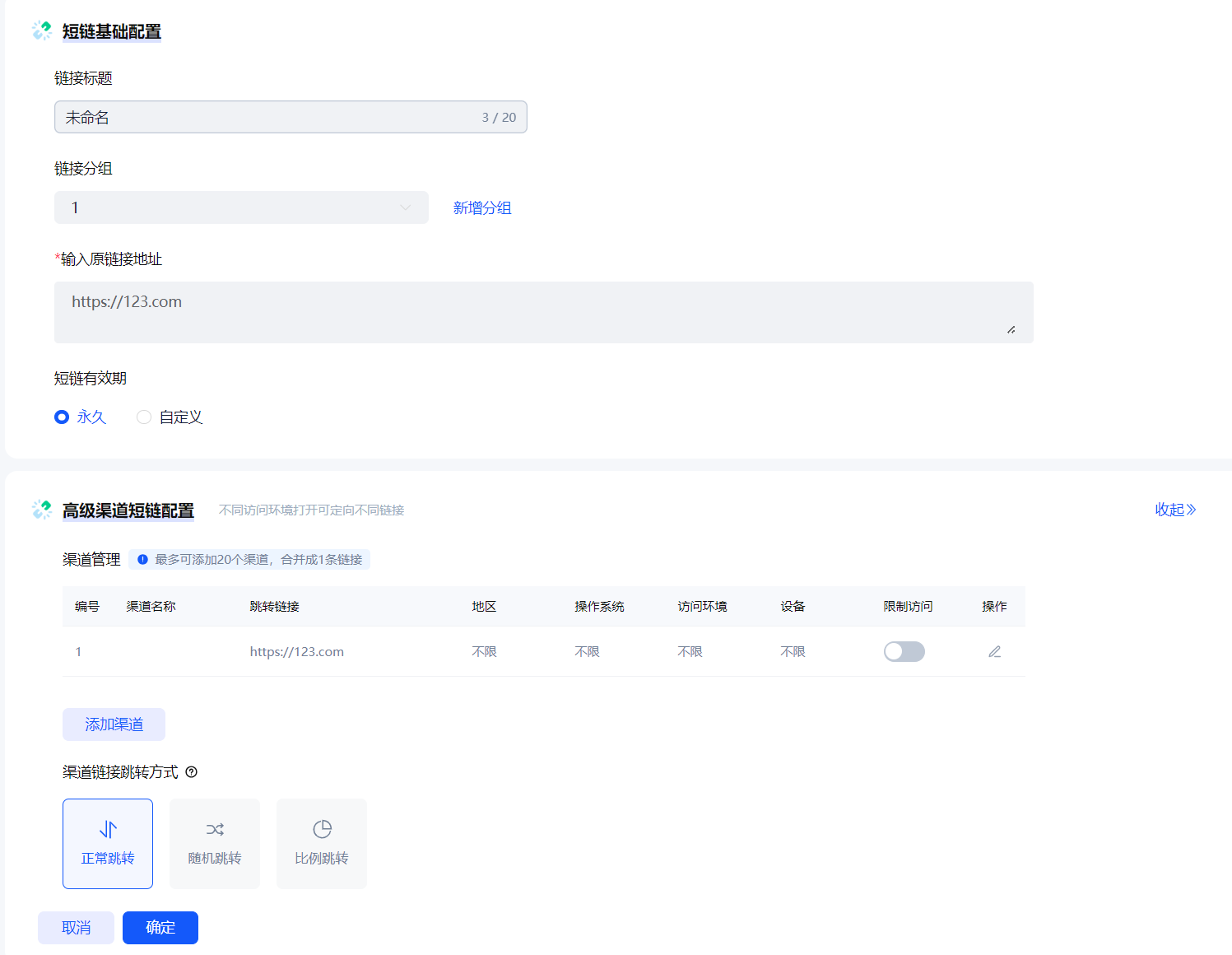The height and width of the screenshot is (955, 1232).
Task: Click the 添加渠道 button
Action: point(114,724)
